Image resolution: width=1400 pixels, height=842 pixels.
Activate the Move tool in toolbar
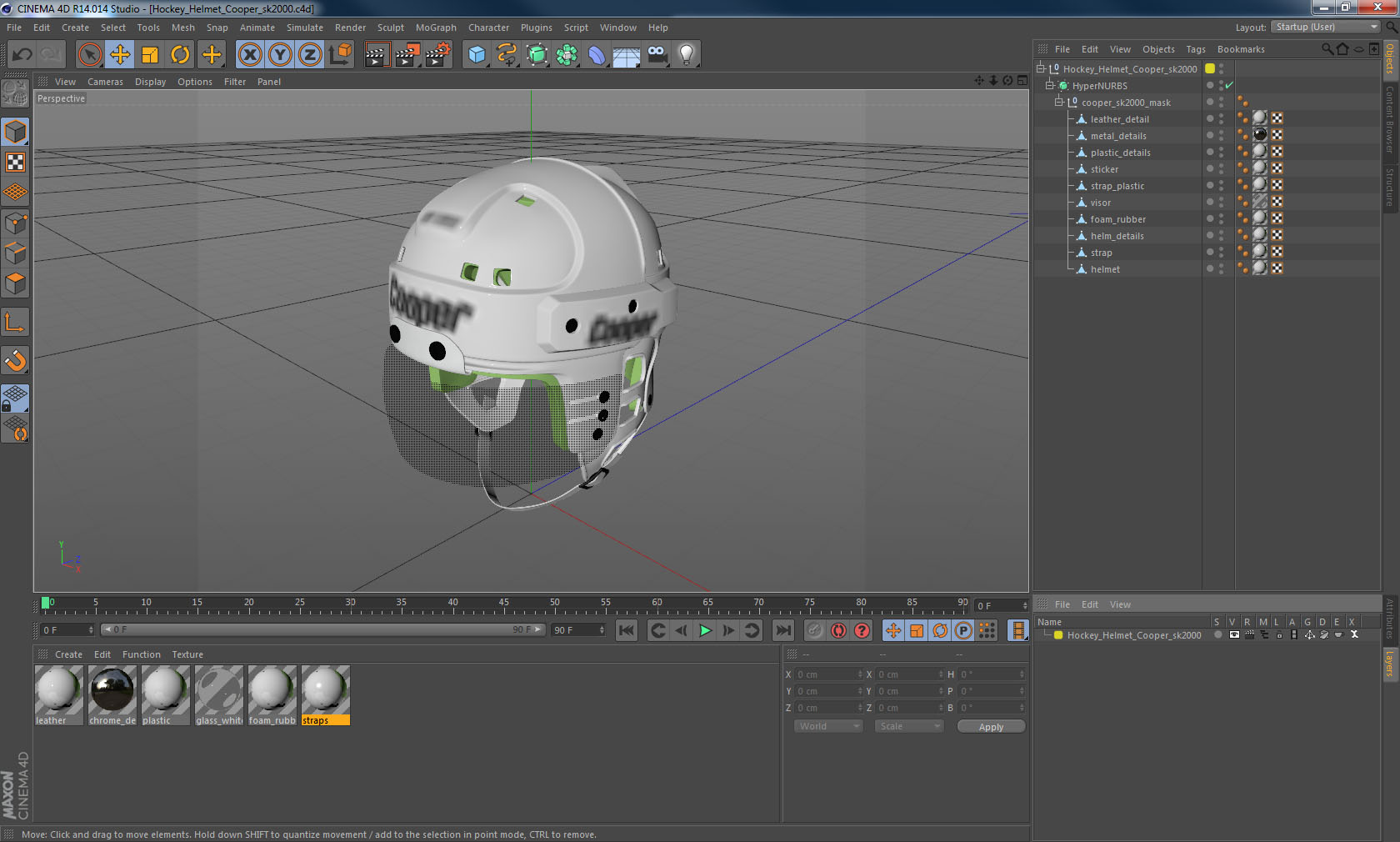[x=120, y=55]
